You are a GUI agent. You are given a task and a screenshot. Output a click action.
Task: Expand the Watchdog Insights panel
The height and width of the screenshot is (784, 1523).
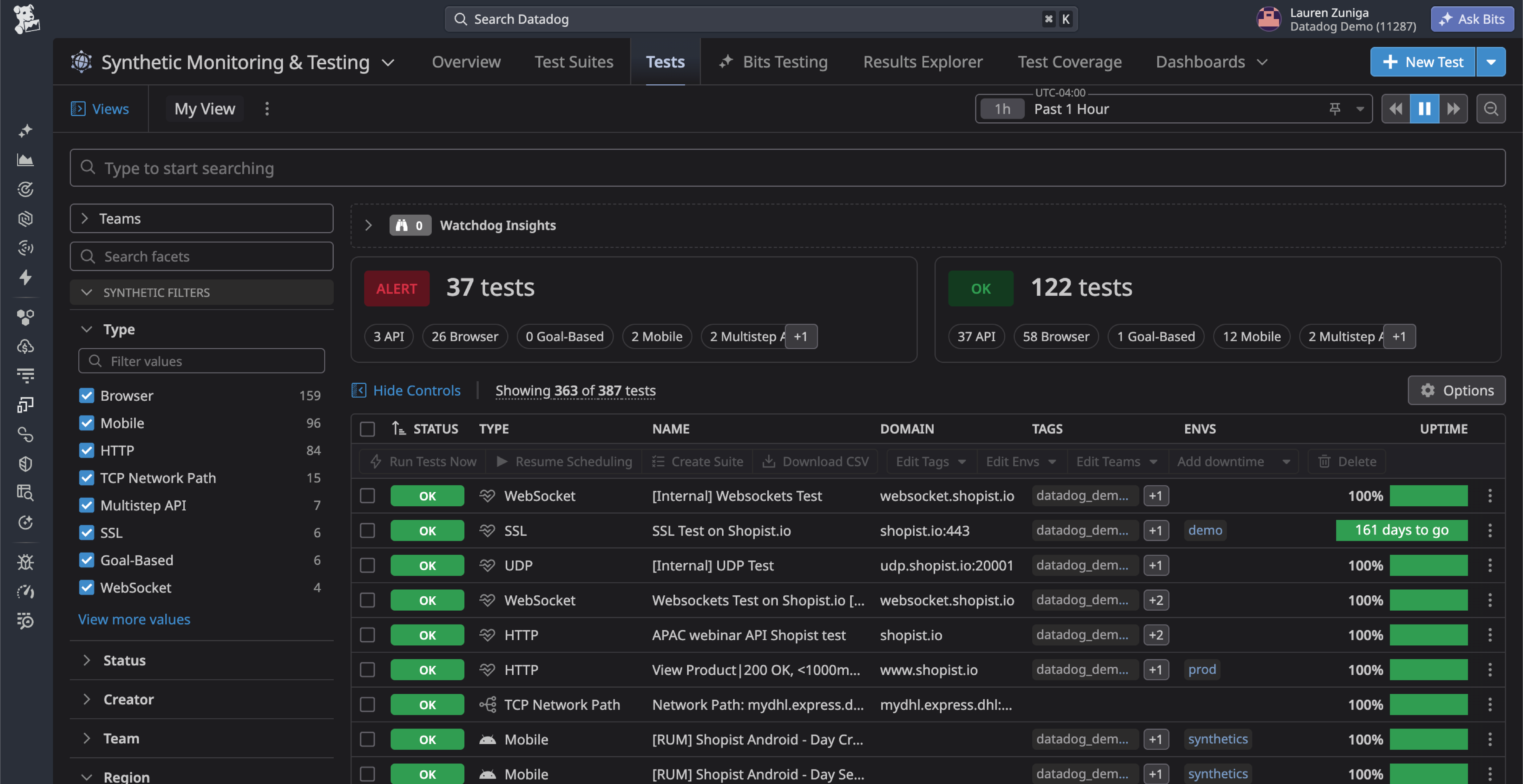point(368,225)
